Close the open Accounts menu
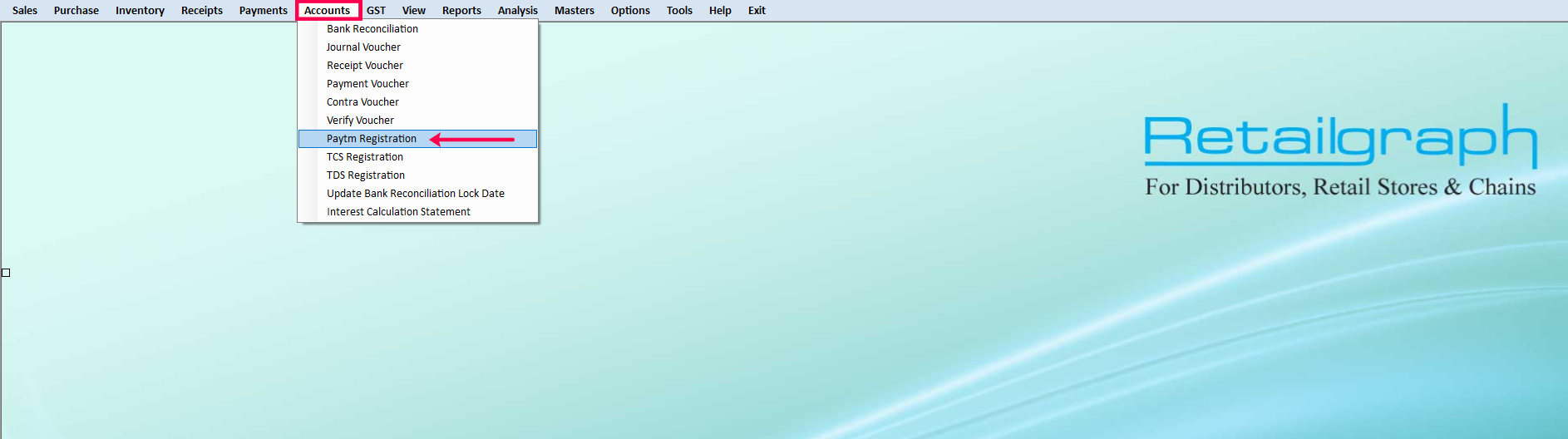The image size is (1568, 439). click(328, 11)
